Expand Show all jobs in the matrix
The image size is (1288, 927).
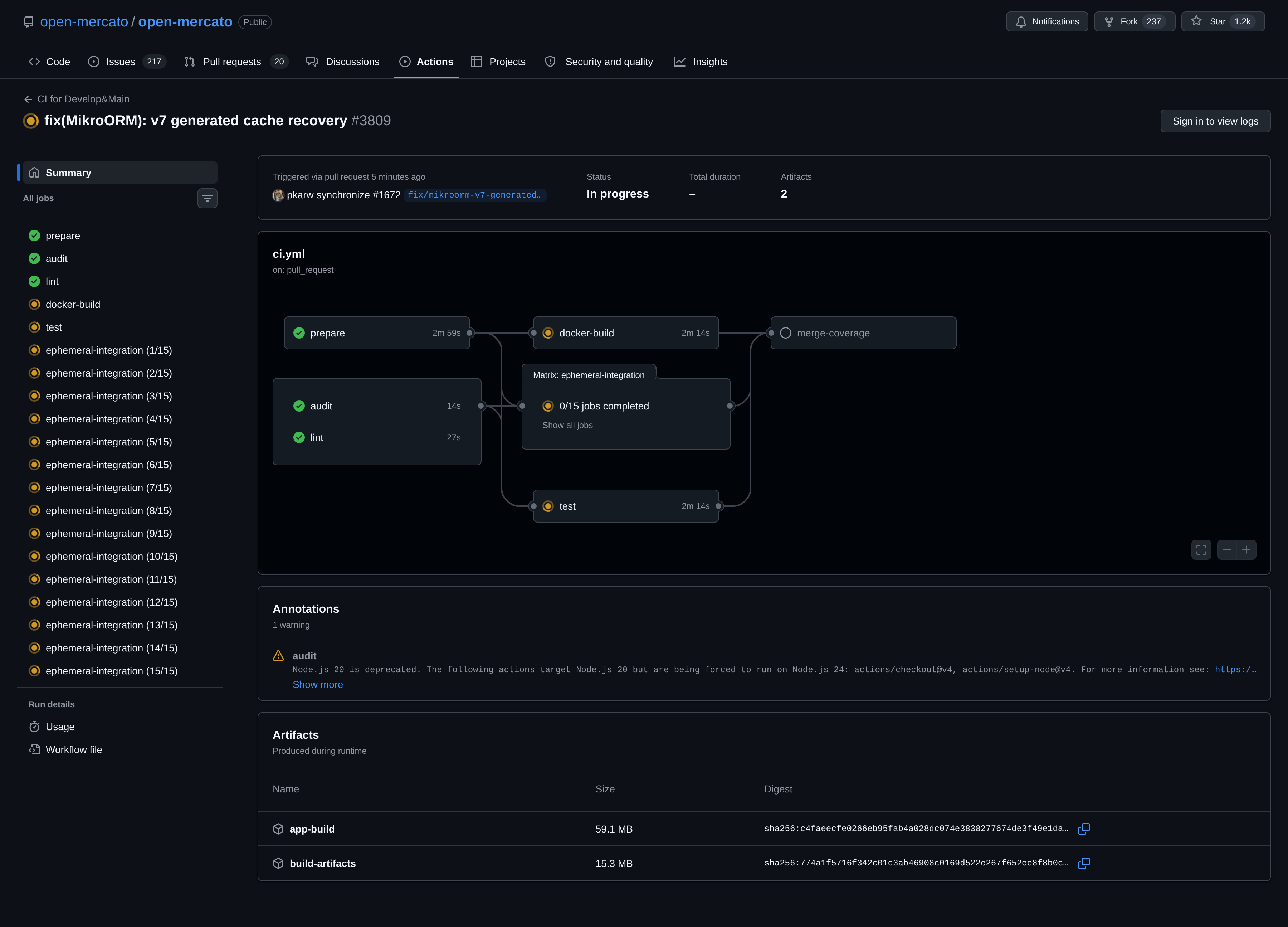pos(567,425)
